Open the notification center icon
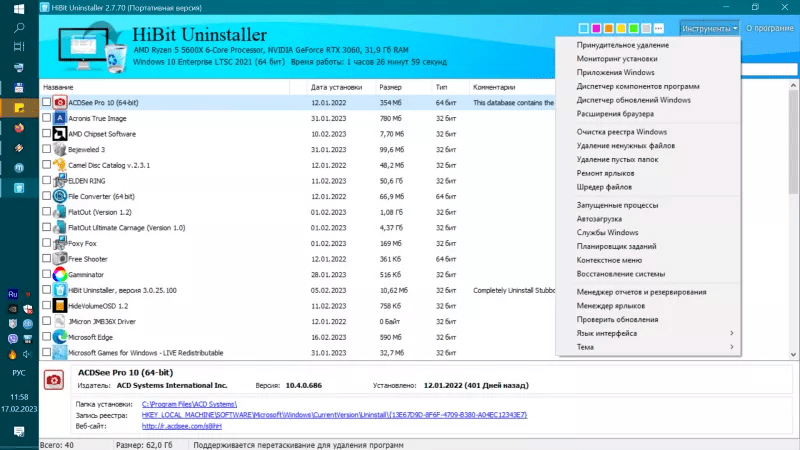Viewport: 800px width, 450px height. pos(19,432)
